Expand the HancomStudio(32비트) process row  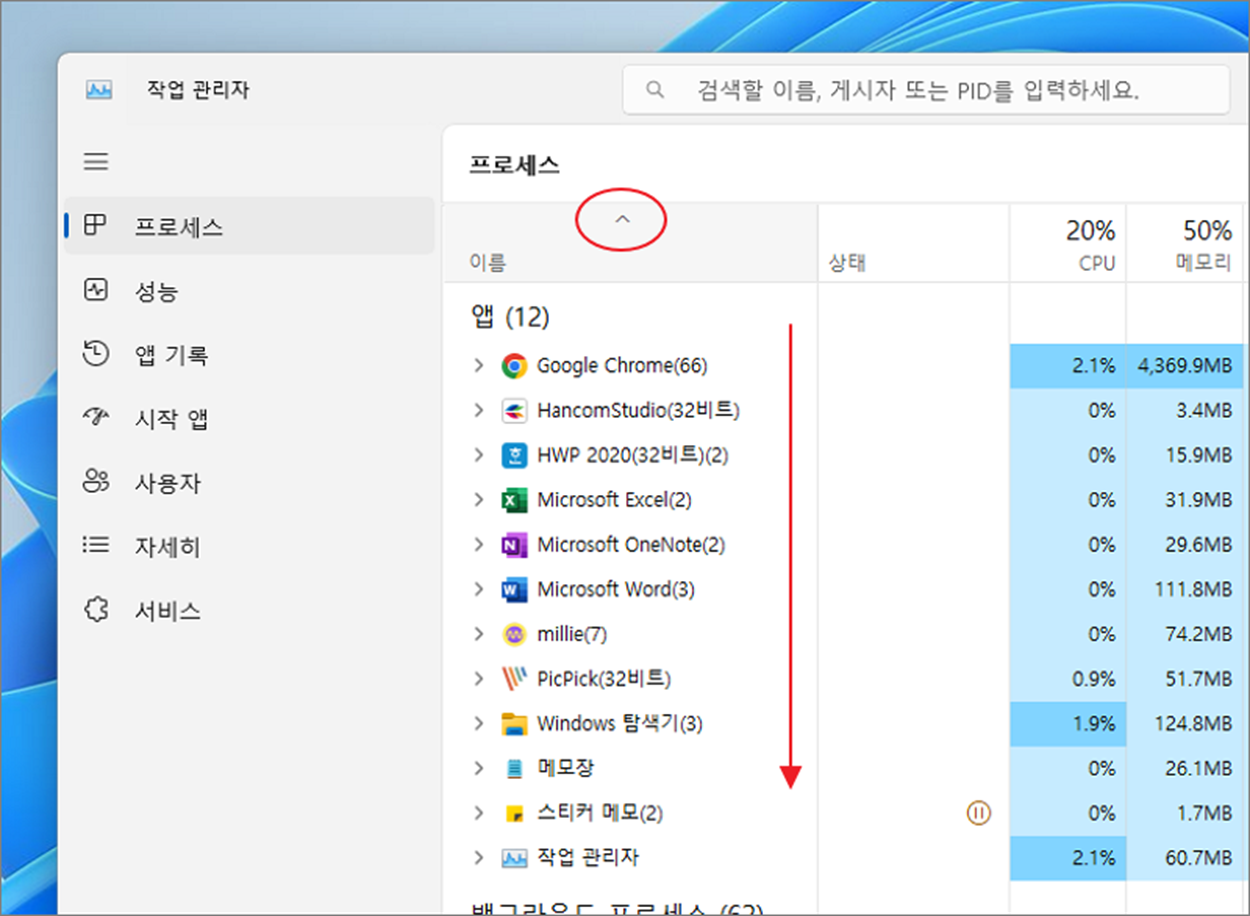478,410
